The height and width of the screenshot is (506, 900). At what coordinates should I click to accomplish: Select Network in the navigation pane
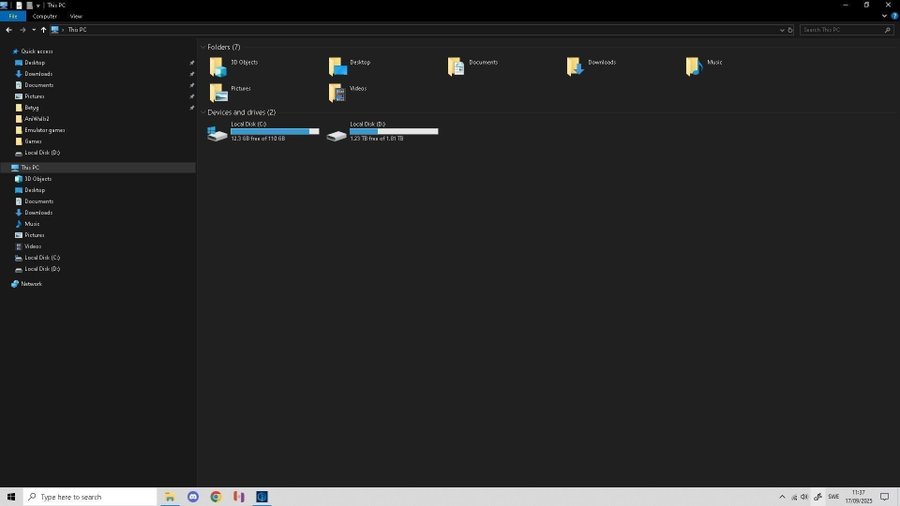(x=31, y=284)
